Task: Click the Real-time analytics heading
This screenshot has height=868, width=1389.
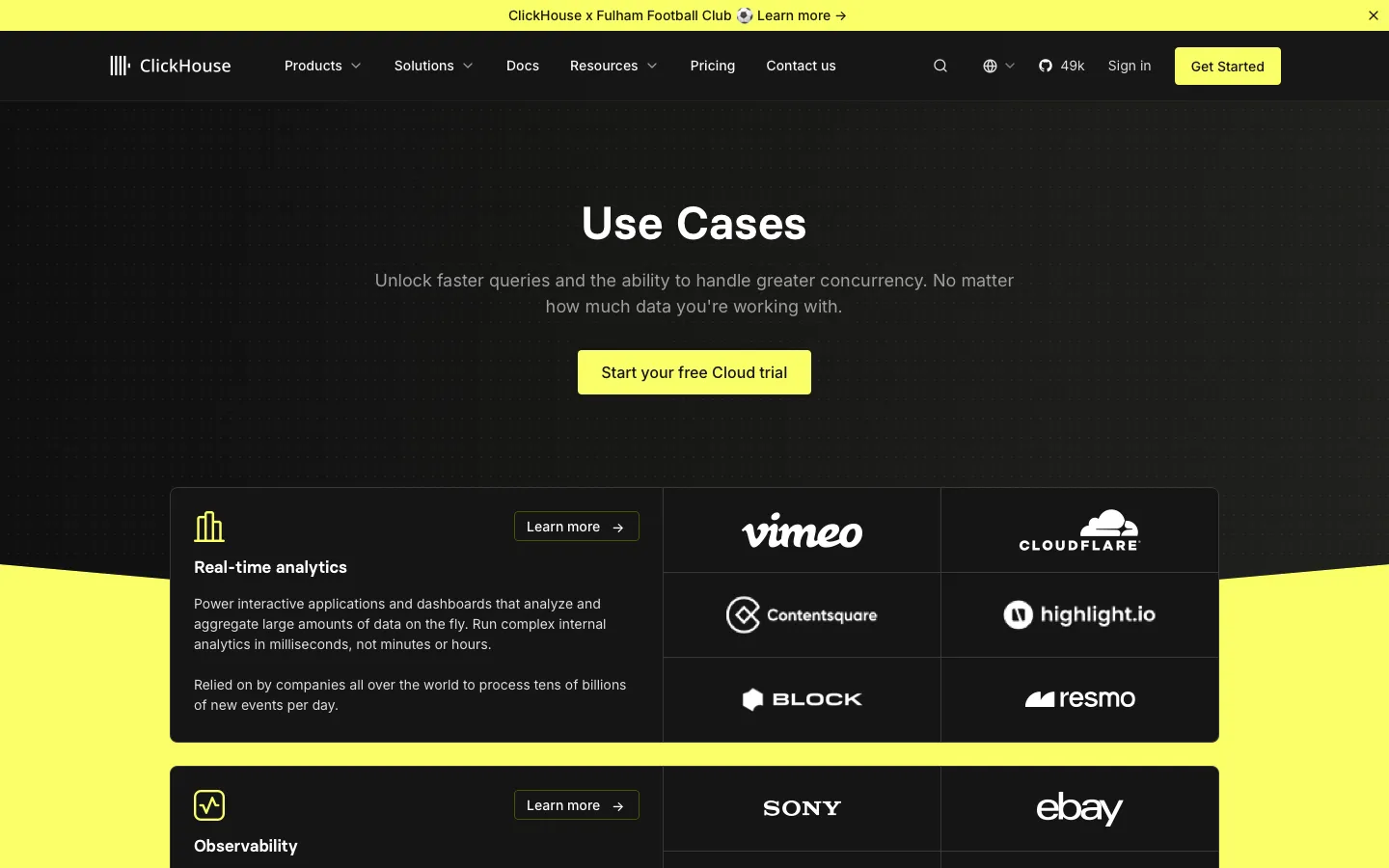Action: click(x=270, y=567)
